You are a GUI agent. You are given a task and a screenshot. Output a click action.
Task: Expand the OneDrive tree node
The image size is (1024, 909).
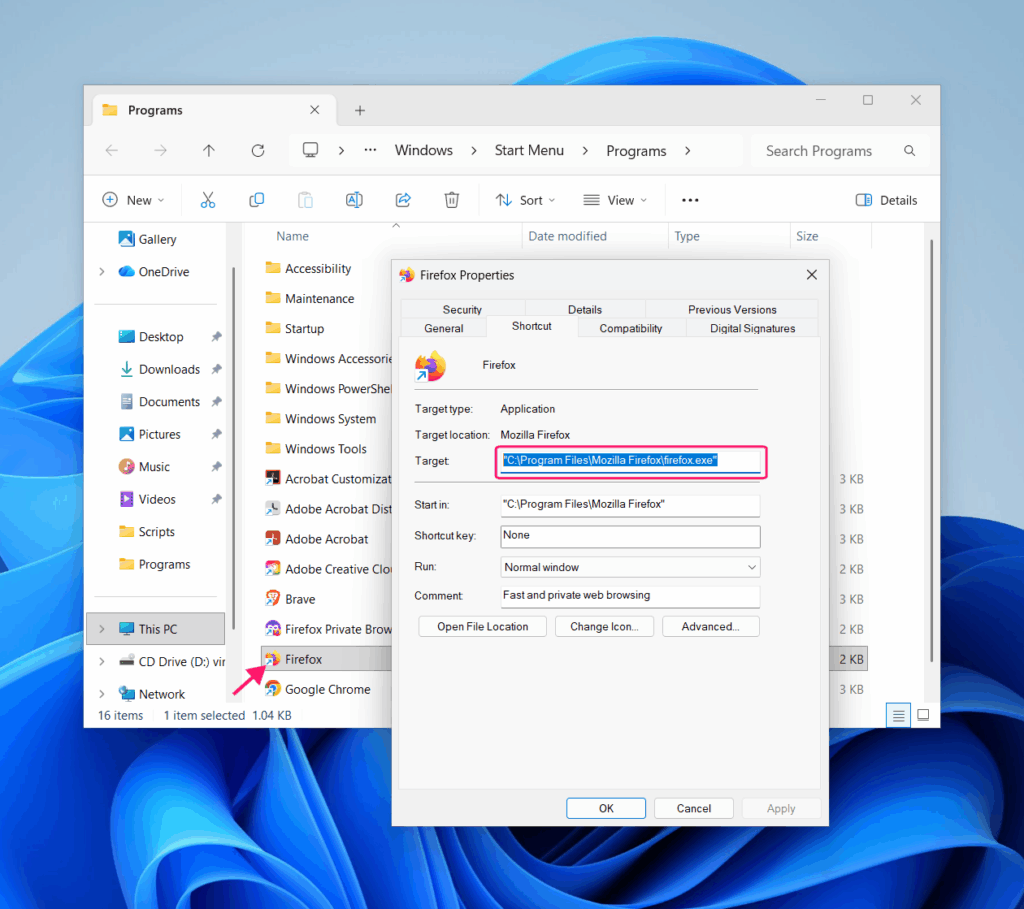(102, 272)
